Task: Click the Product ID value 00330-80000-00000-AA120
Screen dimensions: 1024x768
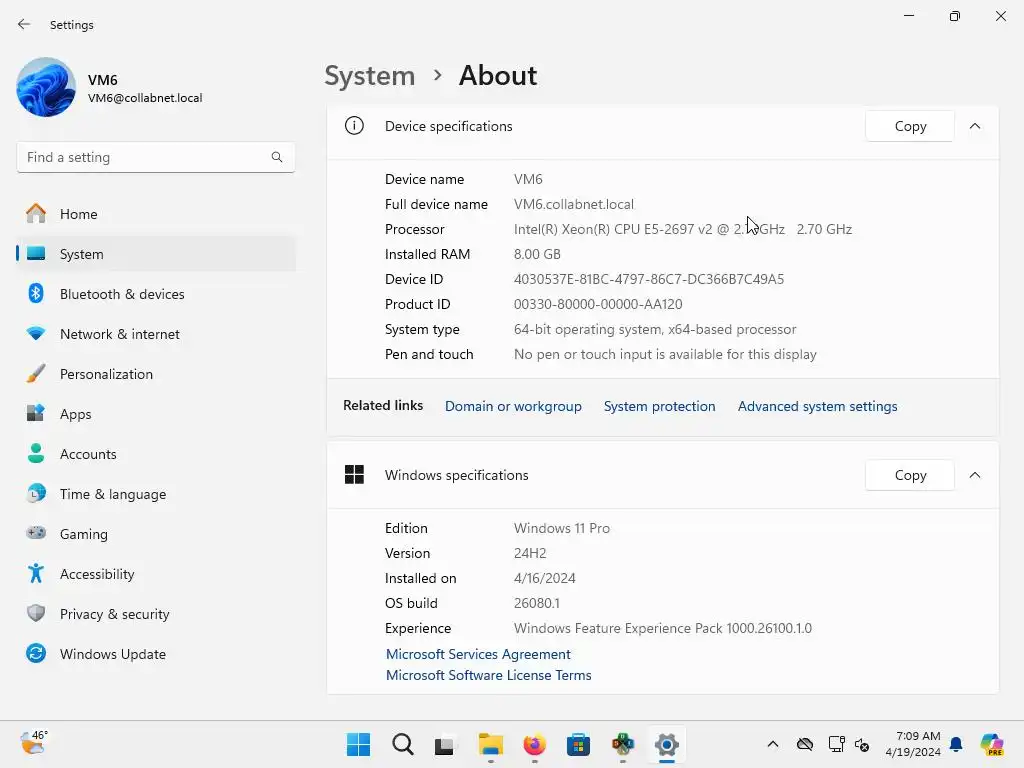Action: pos(598,304)
